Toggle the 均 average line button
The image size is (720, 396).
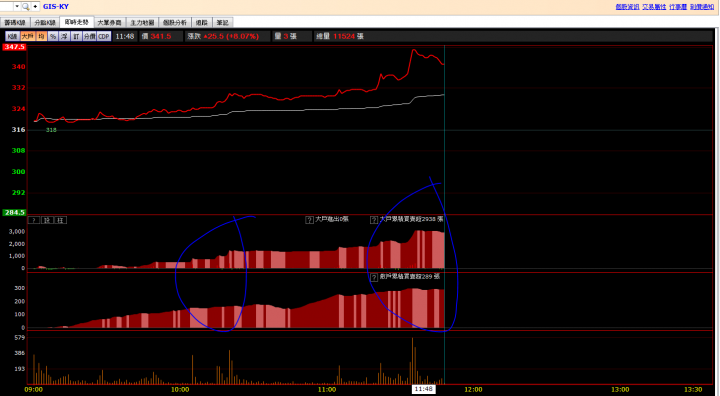[x=41, y=36]
